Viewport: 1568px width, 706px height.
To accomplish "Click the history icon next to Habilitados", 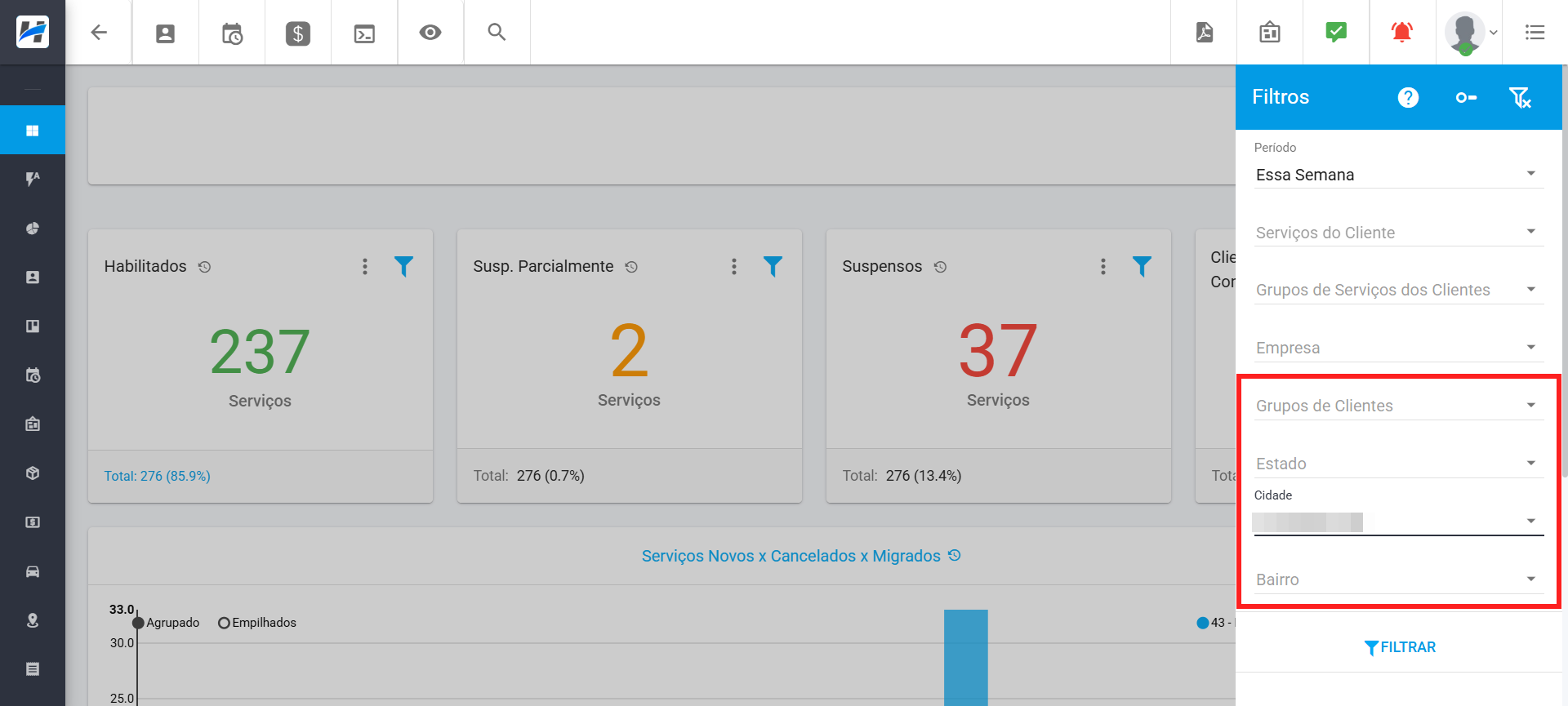I will [x=205, y=267].
